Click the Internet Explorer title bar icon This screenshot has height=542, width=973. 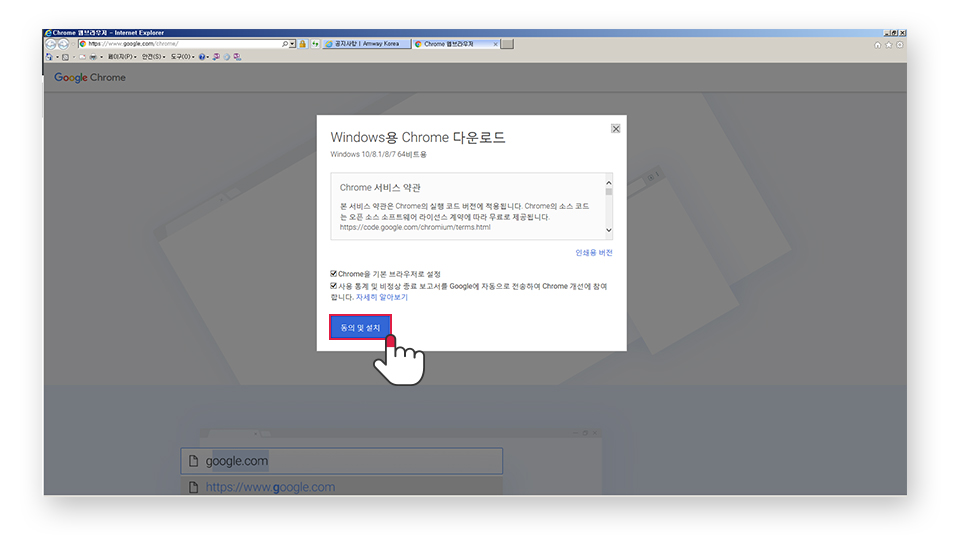pos(48,32)
